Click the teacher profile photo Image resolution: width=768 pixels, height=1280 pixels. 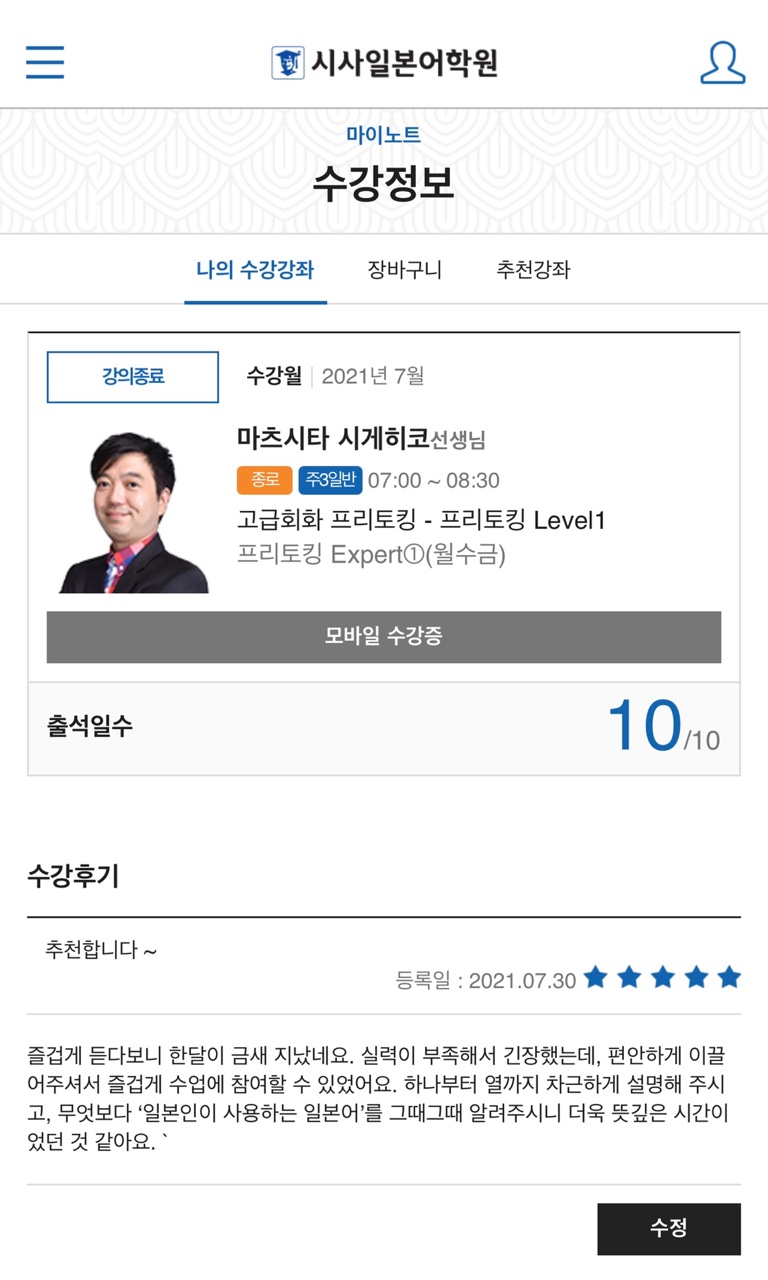pyautogui.click(x=133, y=512)
